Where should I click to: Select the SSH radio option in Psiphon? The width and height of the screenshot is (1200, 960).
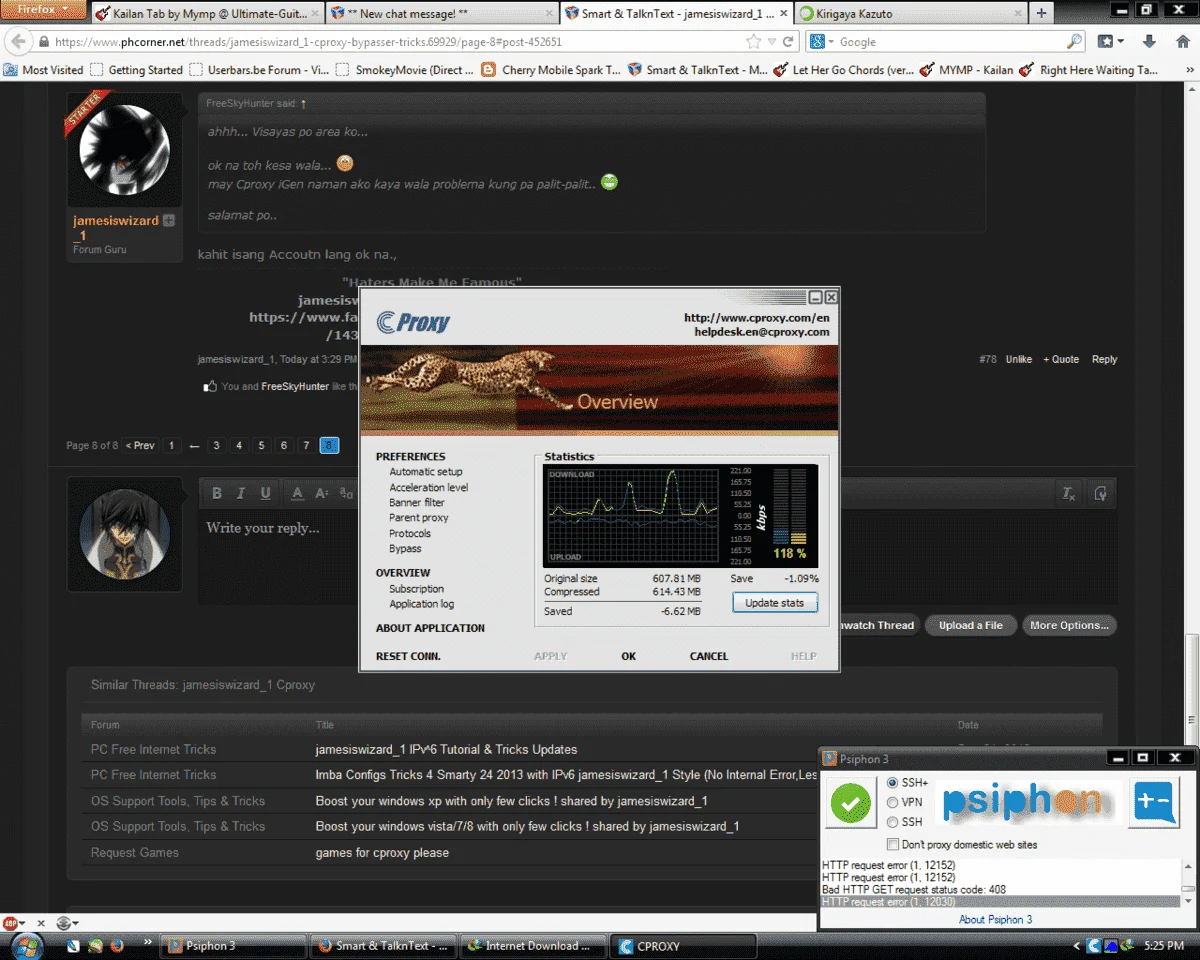893,822
